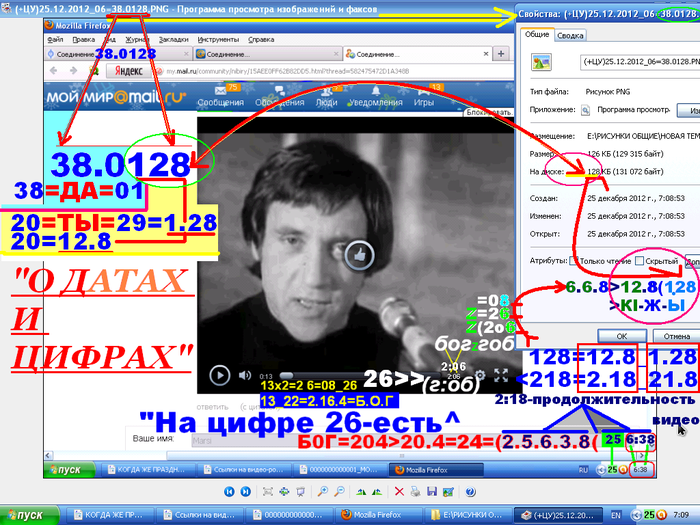Screen dimensions: 700x525
Task: Open Справка menu in Firefox window
Action: point(261,39)
